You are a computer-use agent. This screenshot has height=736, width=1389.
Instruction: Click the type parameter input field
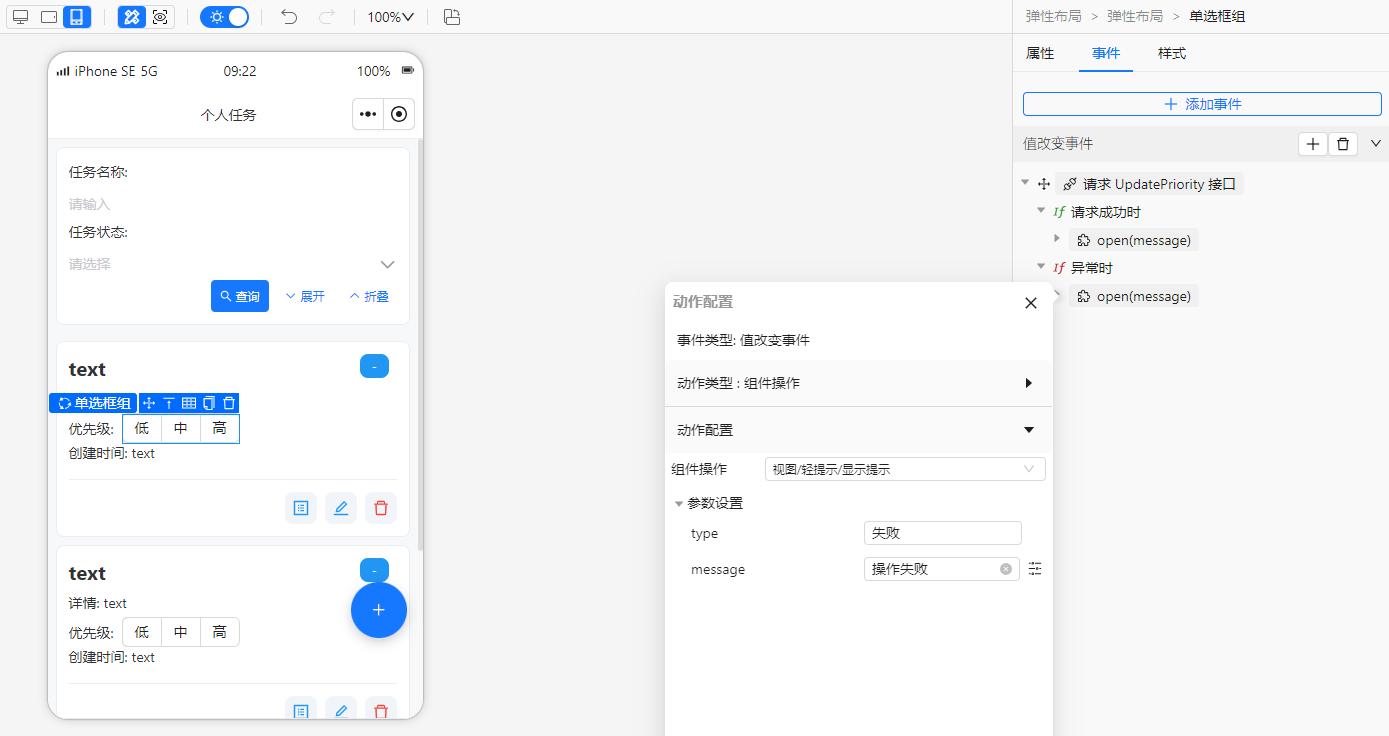[x=942, y=533]
